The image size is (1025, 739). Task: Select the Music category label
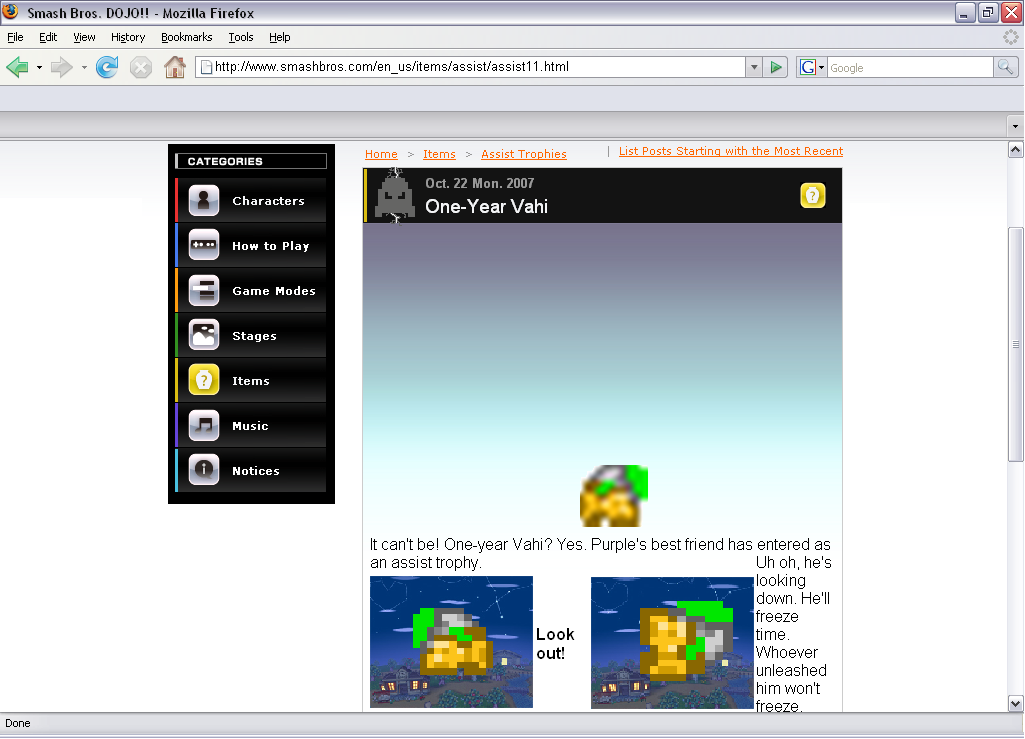(250, 426)
